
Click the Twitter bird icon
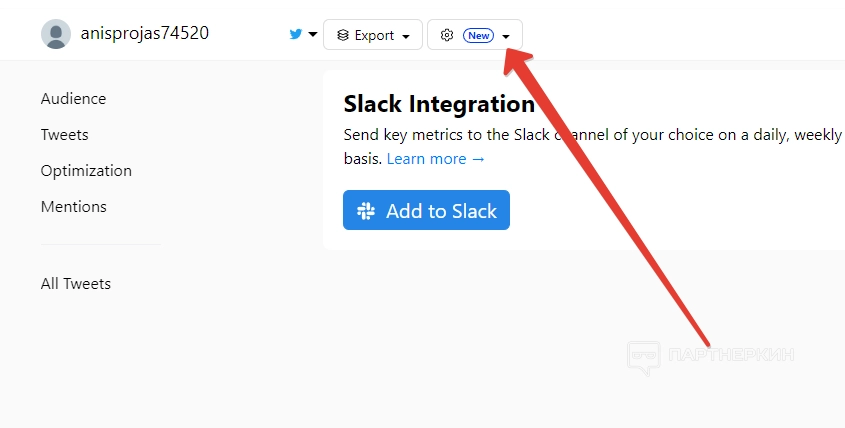(x=296, y=35)
